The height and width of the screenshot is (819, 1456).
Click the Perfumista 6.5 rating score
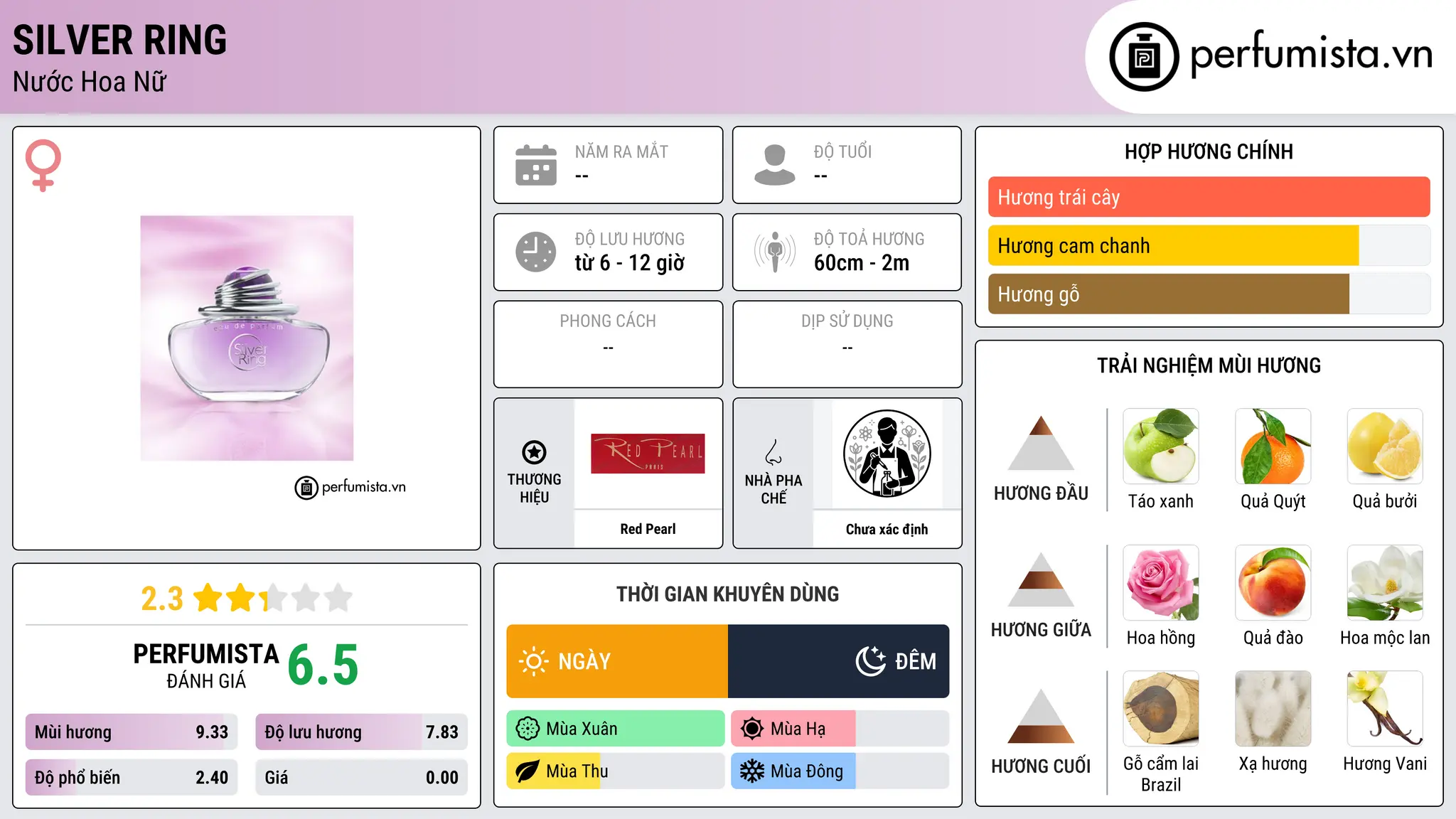(x=323, y=665)
